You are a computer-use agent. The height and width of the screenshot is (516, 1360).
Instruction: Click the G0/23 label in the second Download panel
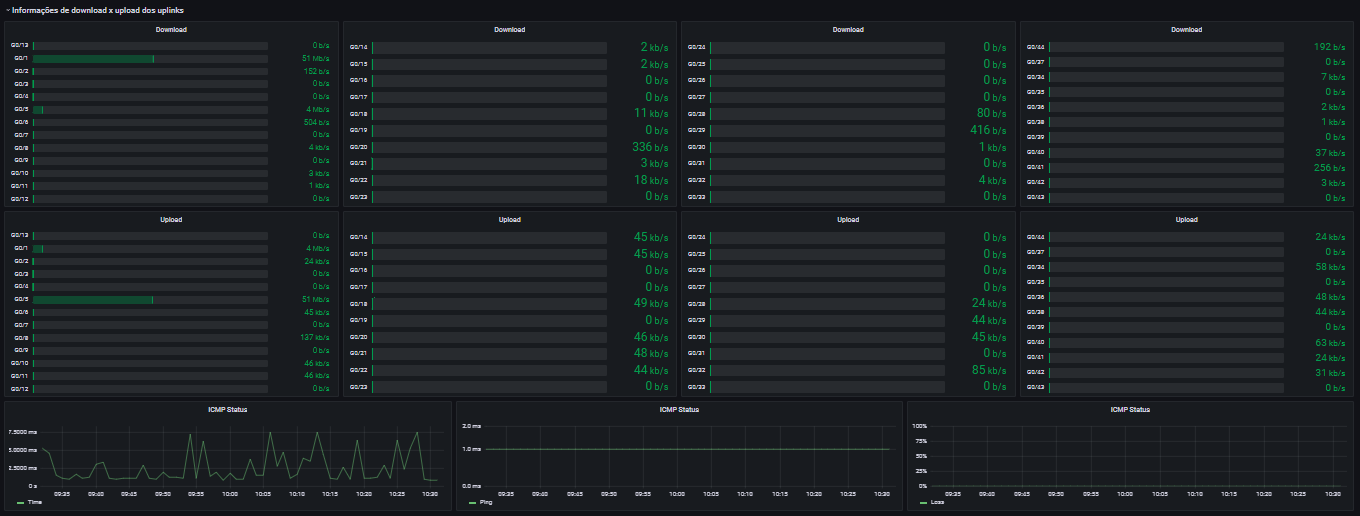pos(359,196)
